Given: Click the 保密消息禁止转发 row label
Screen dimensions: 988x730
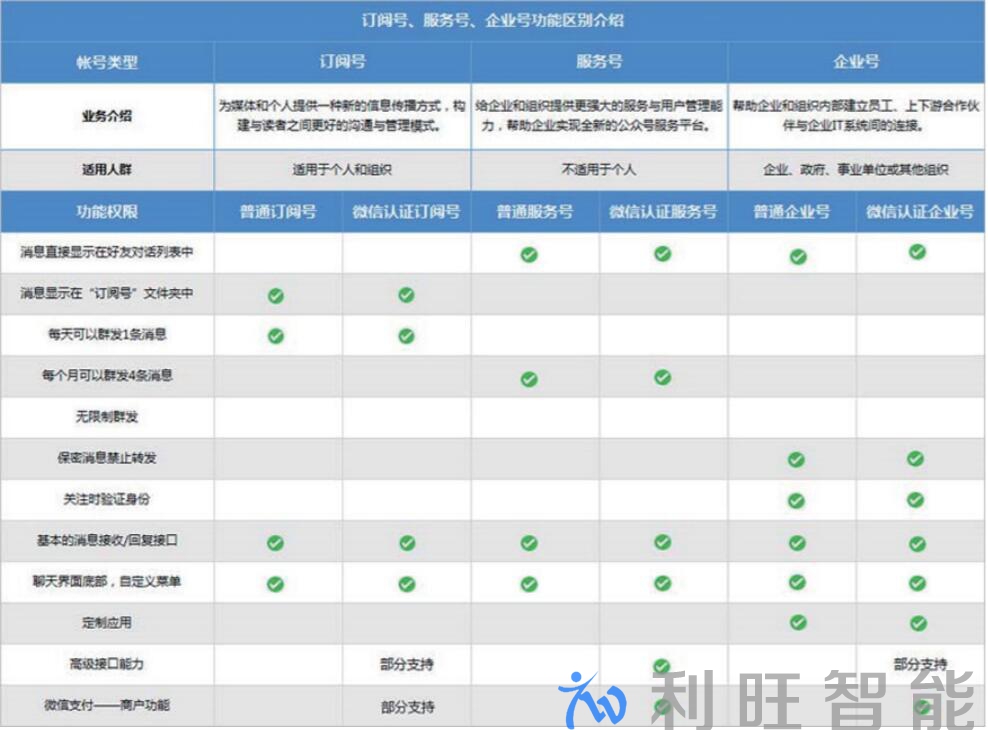Looking at the screenshot, I should tap(107, 457).
